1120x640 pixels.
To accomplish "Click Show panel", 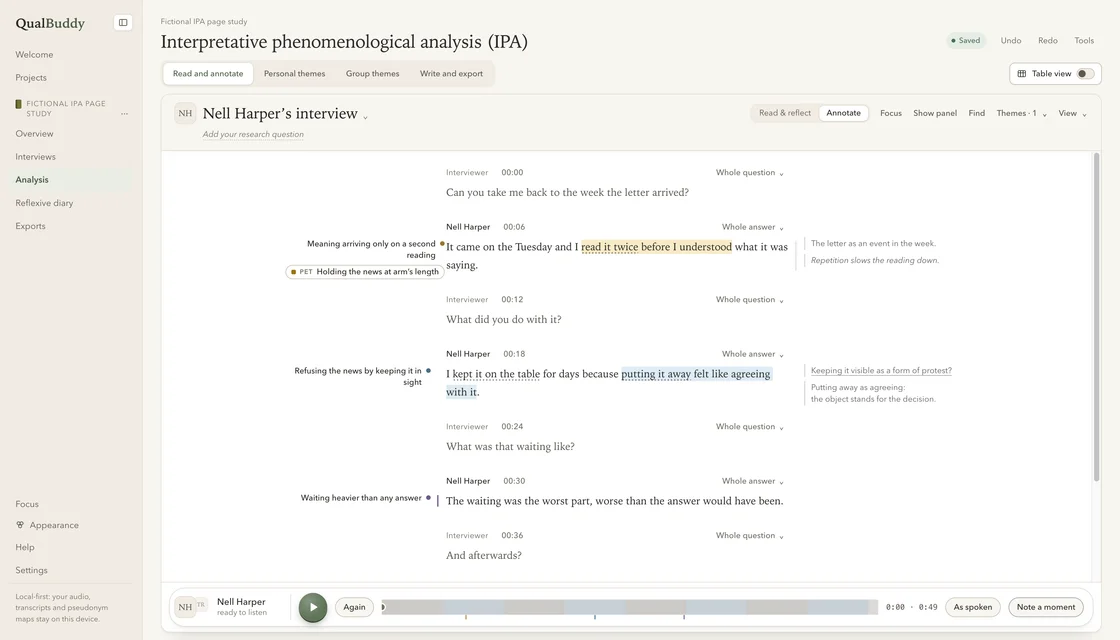I will [935, 114].
